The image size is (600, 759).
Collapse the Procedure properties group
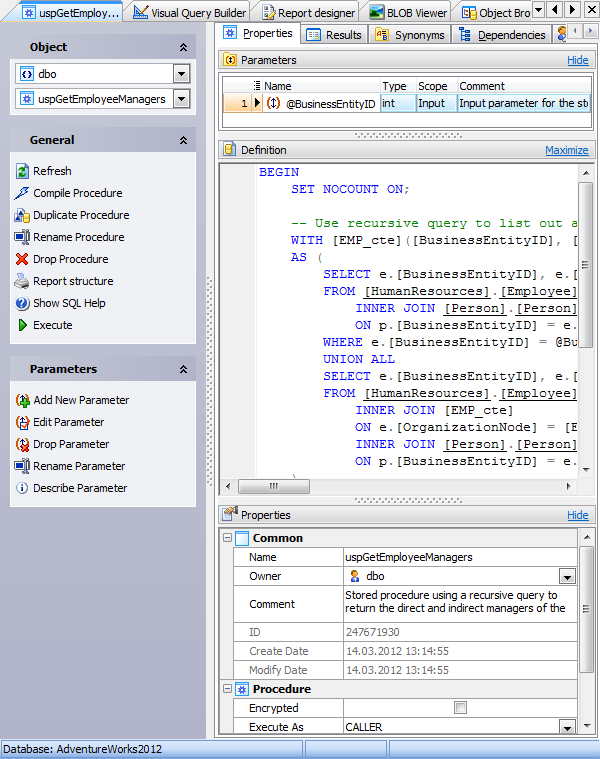pyautogui.click(x=227, y=689)
